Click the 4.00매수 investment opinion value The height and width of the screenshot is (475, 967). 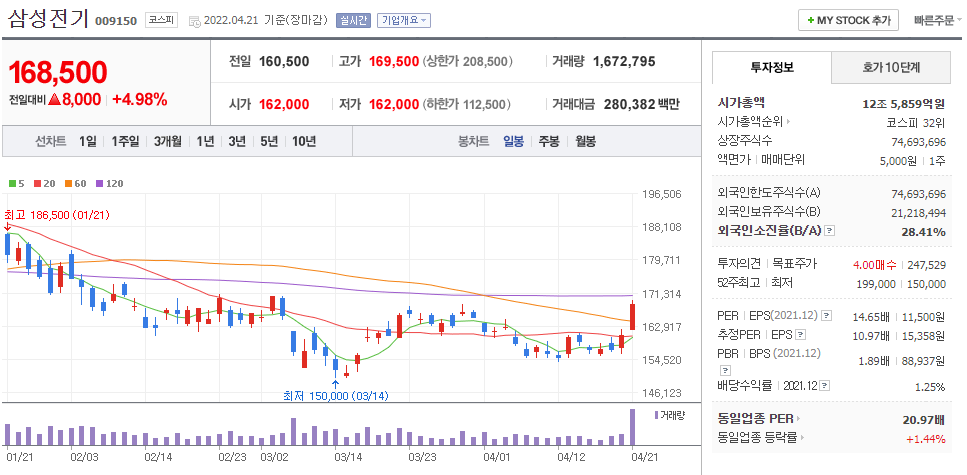(x=874, y=265)
